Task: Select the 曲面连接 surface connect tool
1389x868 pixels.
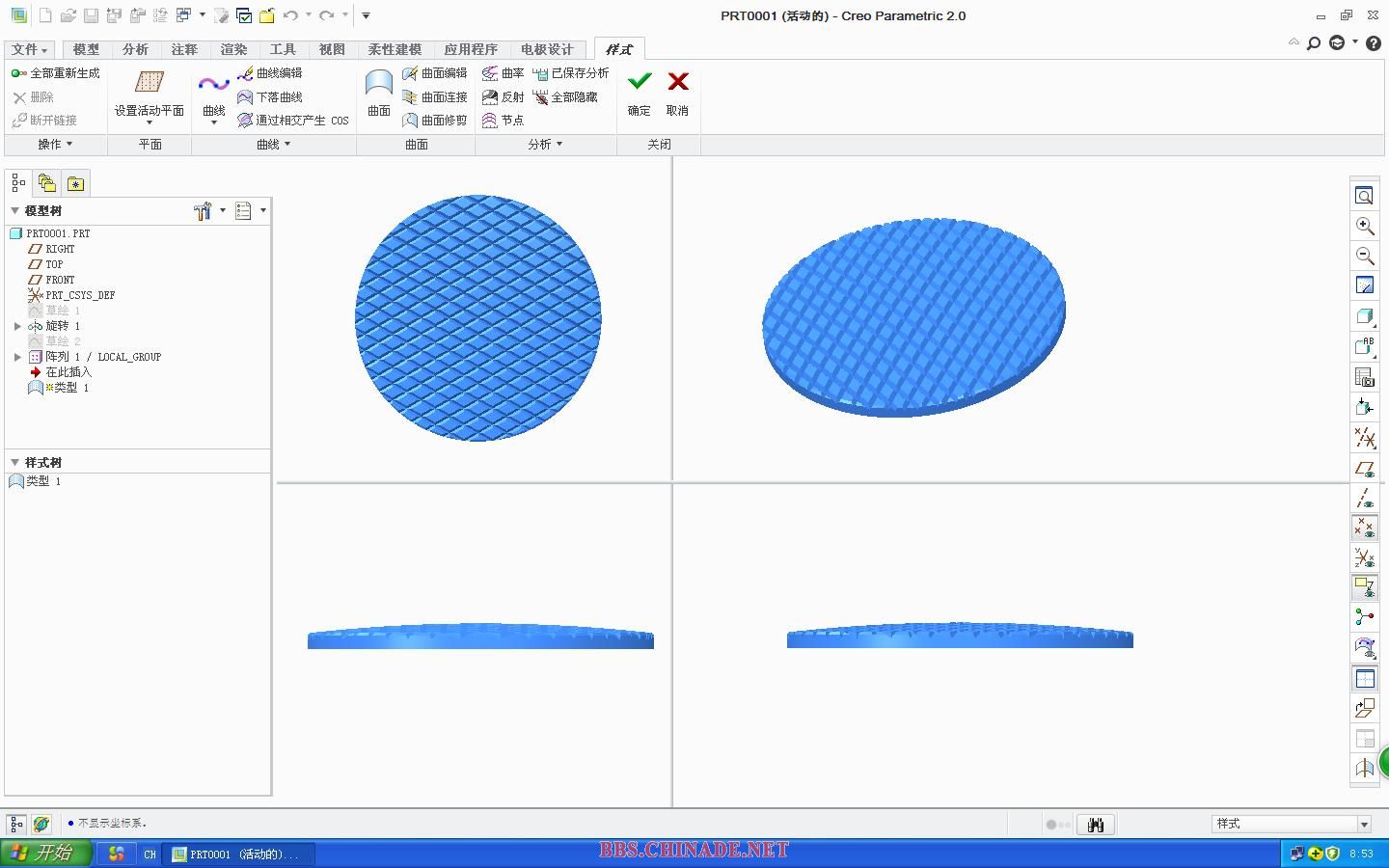Action: click(x=434, y=97)
